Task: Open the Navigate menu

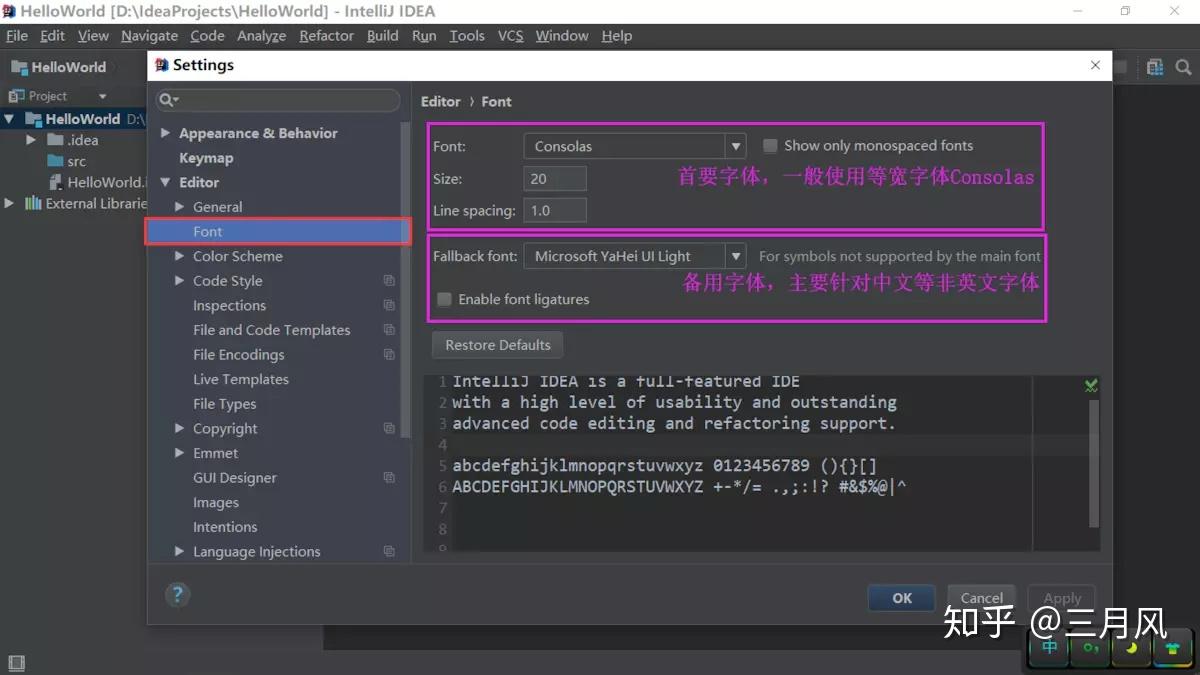Action: [x=149, y=35]
